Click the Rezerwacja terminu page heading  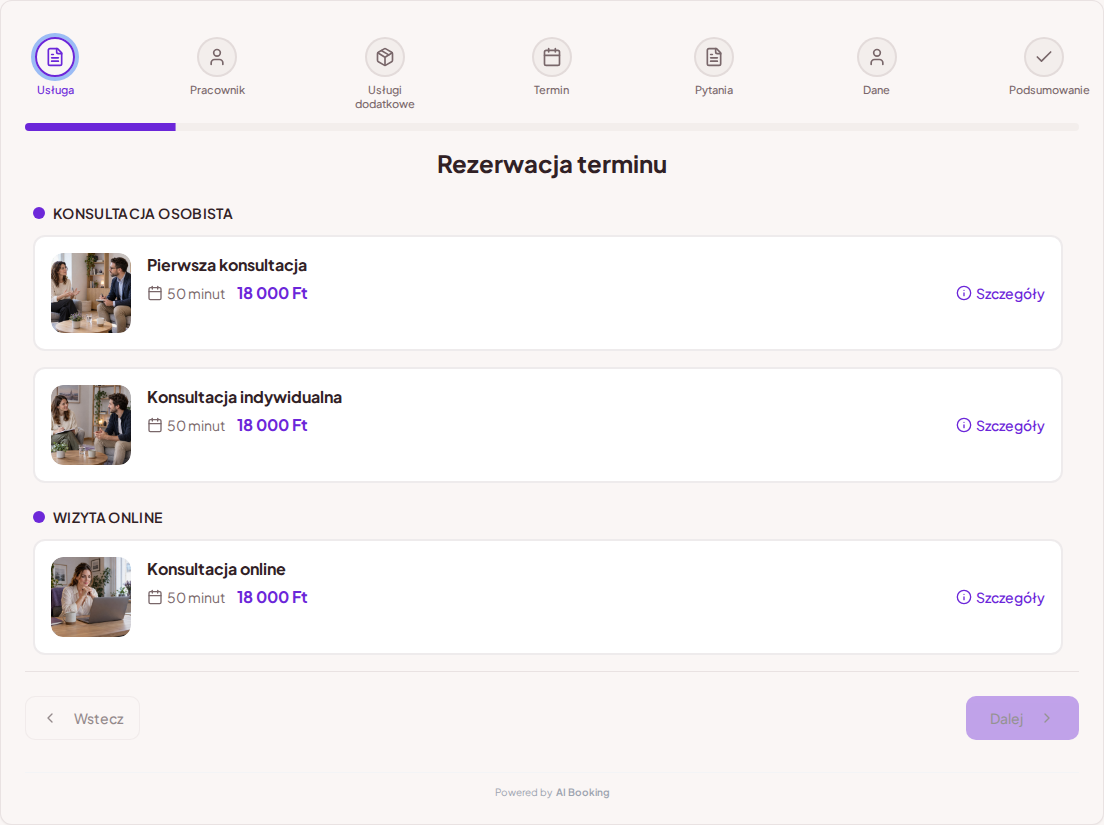[552, 164]
